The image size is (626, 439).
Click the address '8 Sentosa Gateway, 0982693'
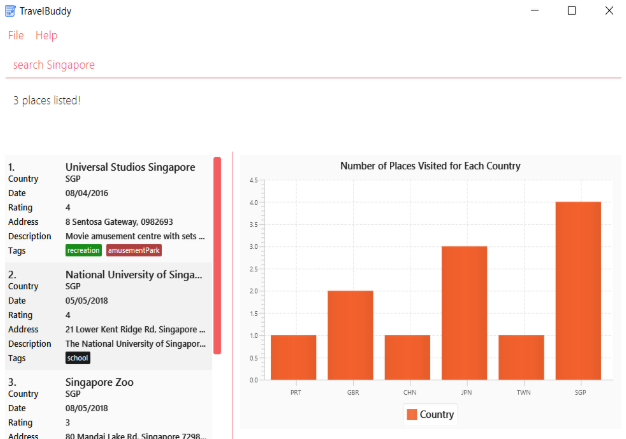[x=119, y=222]
